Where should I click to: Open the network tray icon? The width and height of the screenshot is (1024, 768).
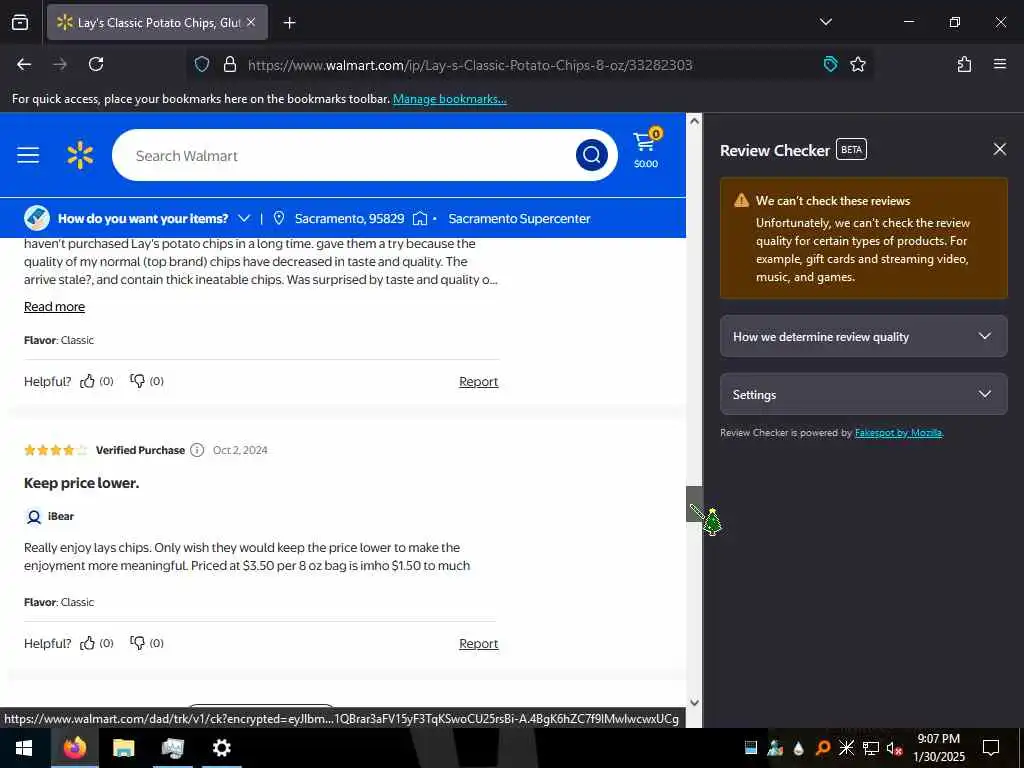870,748
